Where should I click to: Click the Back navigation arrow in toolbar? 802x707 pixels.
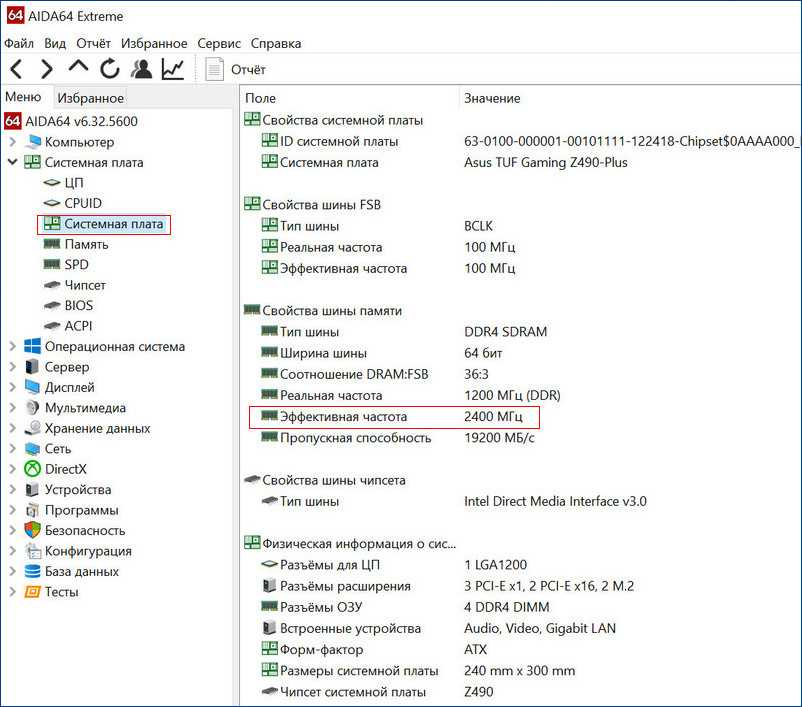point(16,69)
